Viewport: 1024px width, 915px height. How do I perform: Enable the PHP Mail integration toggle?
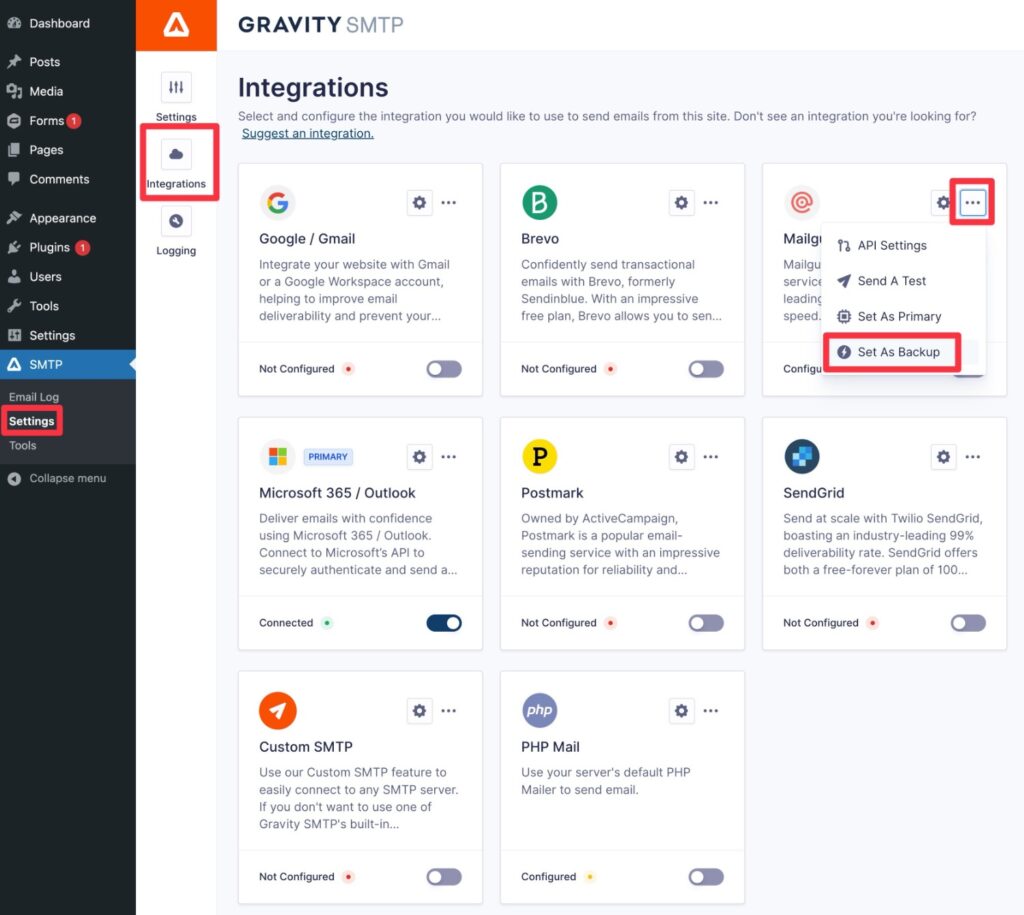tap(706, 876)
